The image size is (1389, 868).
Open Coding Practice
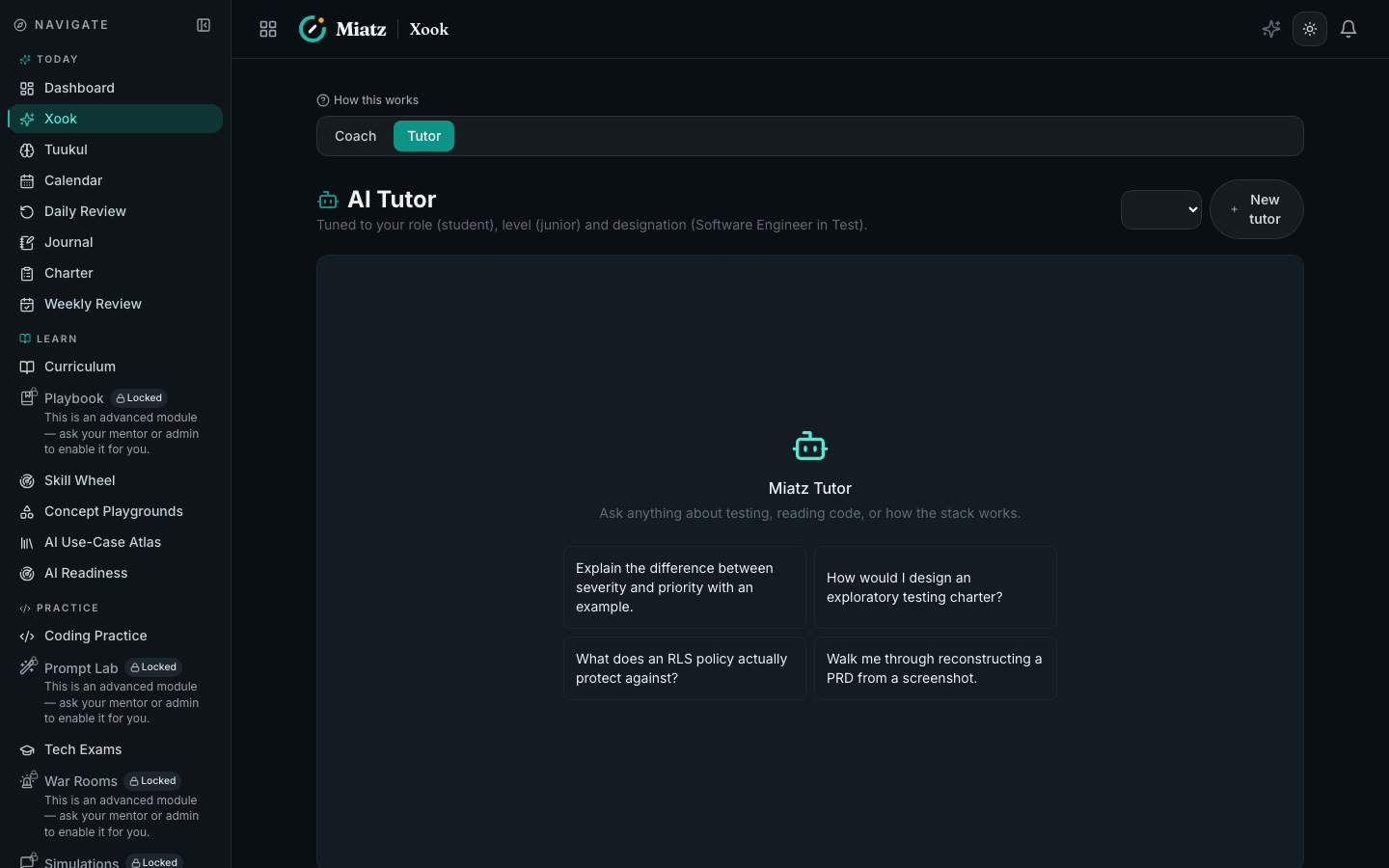[x=115, y=636]
